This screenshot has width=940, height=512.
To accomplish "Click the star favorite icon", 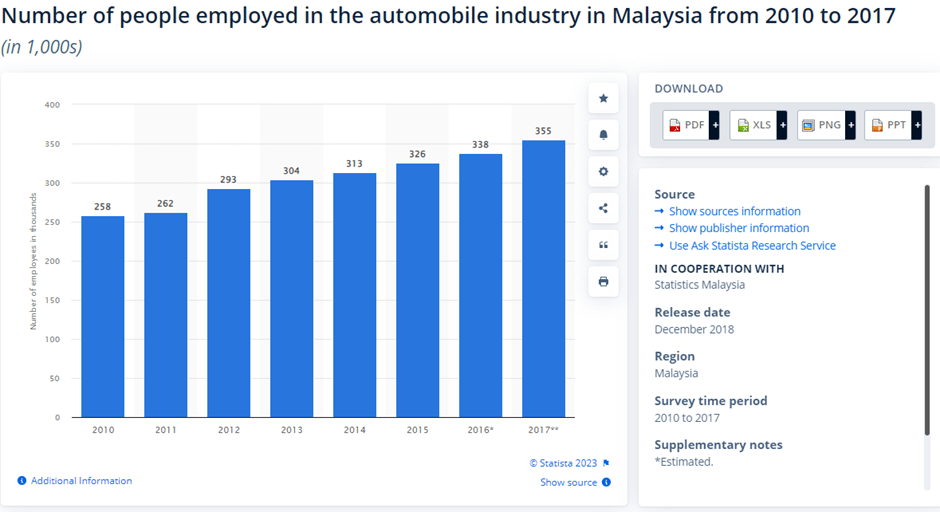I will point(603,98).
